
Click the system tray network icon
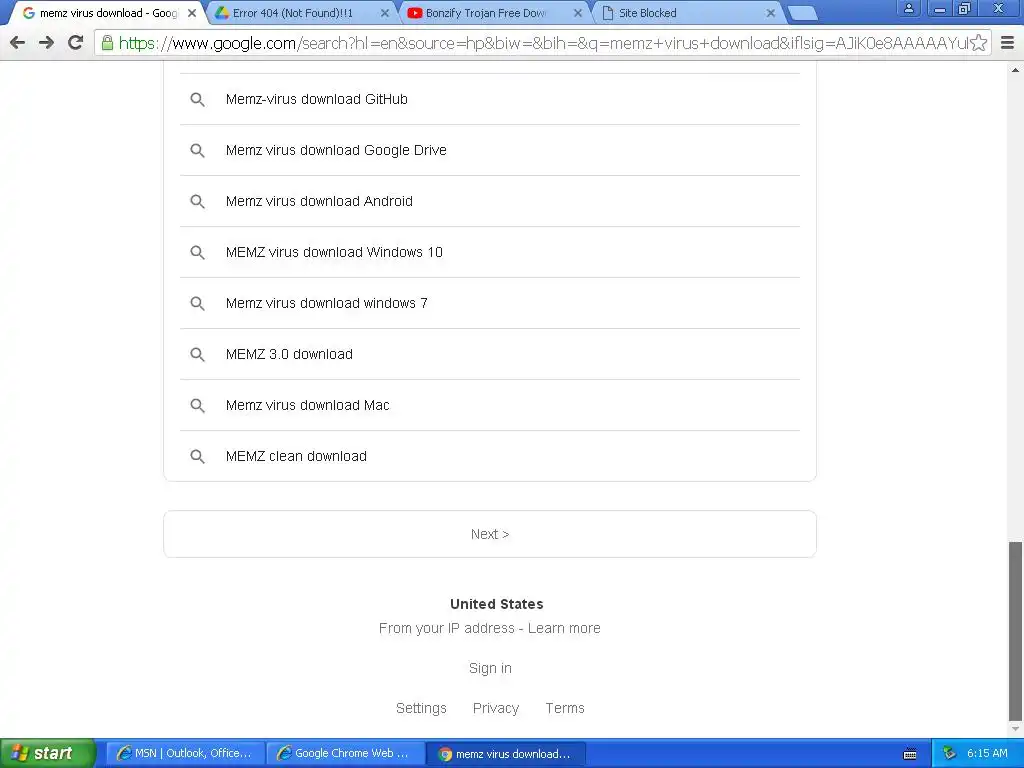(950, 754)
